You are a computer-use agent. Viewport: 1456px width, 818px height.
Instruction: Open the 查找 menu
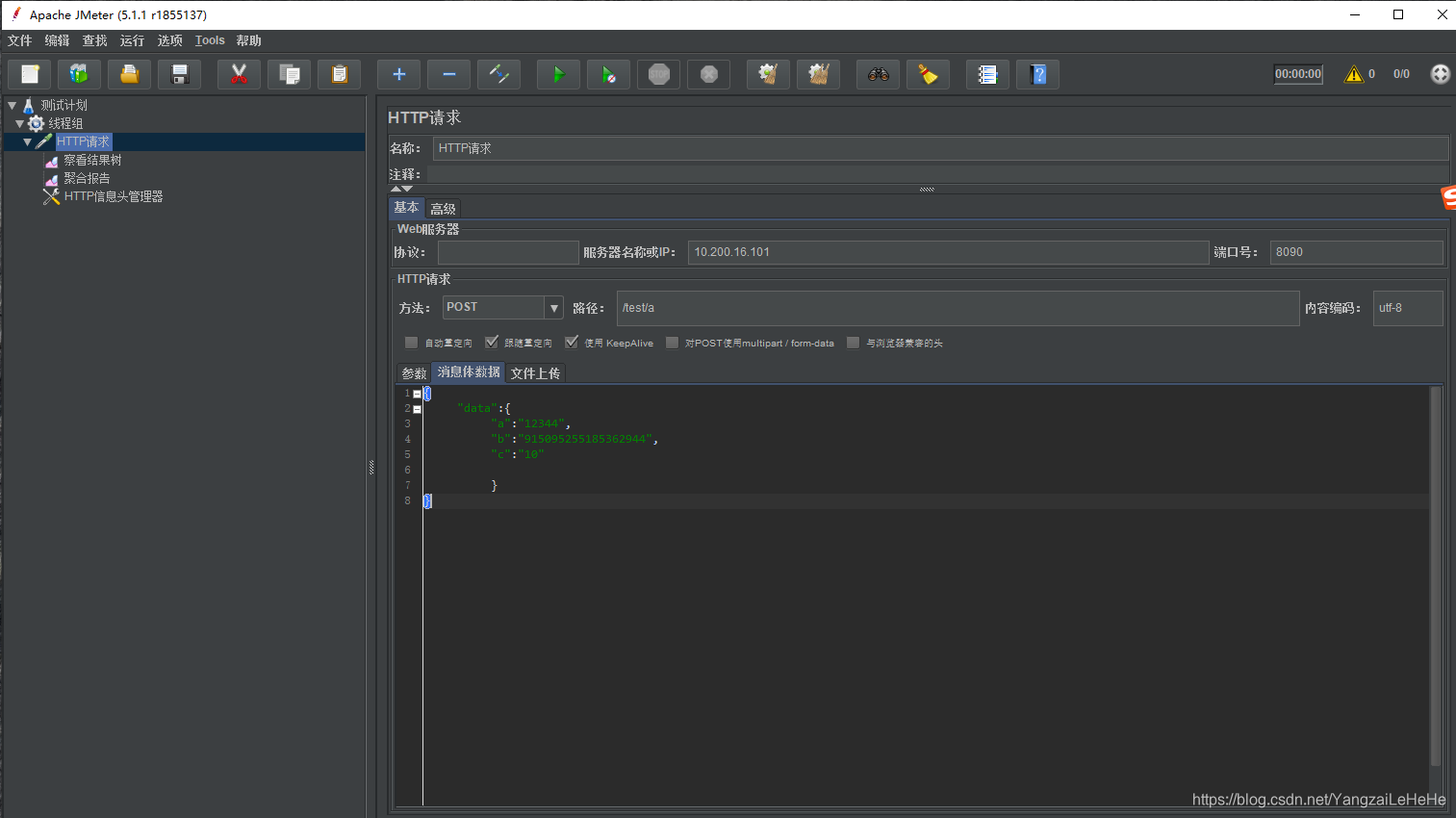coord(94,40)
